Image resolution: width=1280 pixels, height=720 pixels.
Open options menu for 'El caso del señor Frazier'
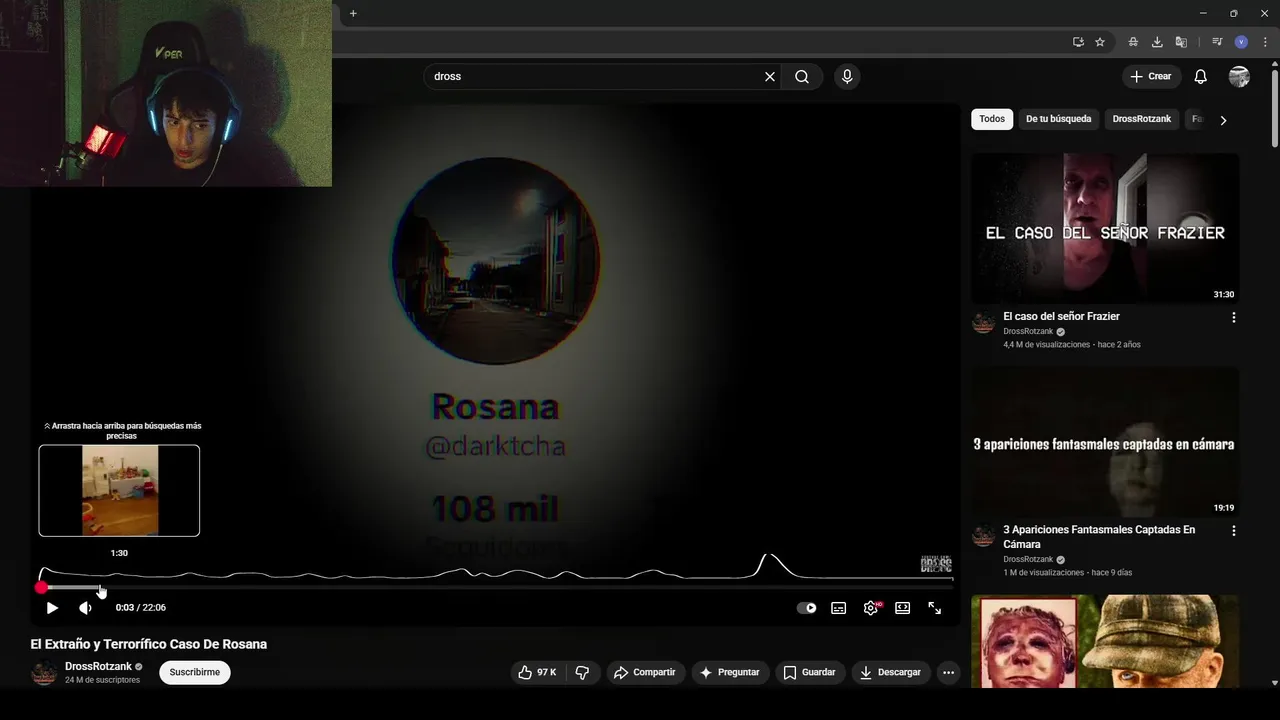click(x=1233, y=318)
